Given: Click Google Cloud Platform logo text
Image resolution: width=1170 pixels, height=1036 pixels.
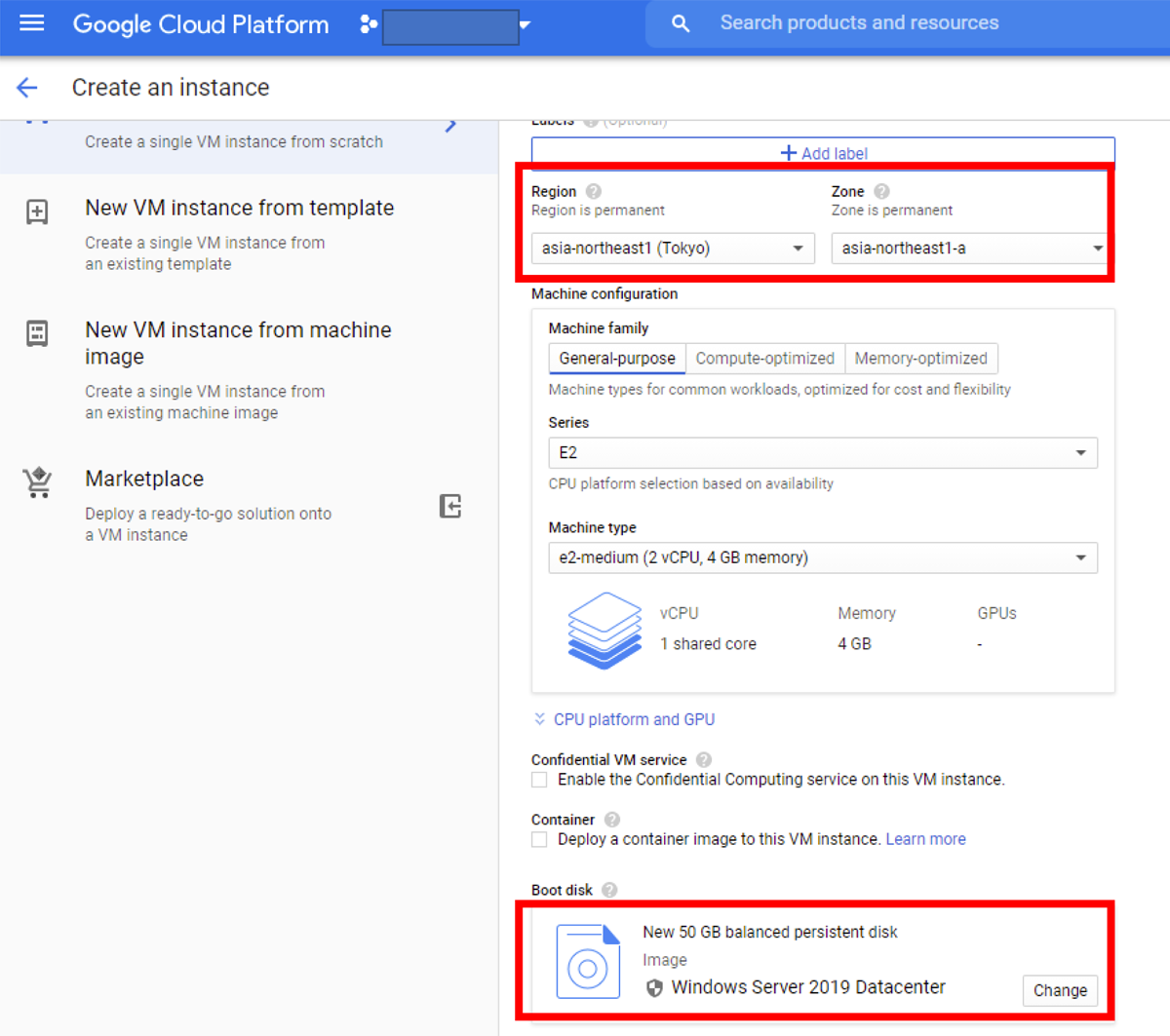Looking at the screenshot, I should (x=201, y=24).
